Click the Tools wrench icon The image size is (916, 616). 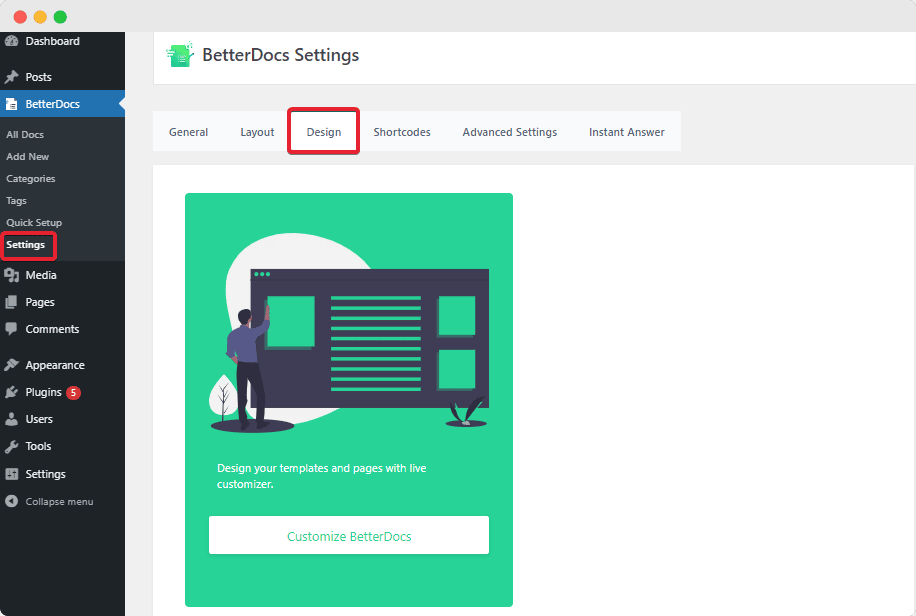11,446
